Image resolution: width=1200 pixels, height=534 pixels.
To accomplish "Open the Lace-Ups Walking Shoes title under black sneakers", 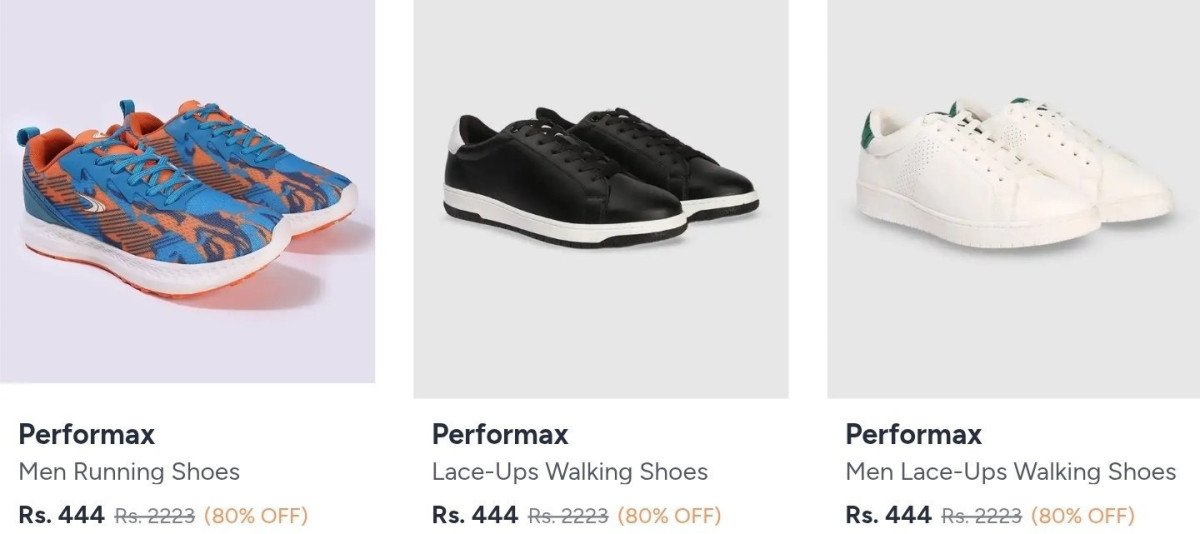I will click(570, 472).
